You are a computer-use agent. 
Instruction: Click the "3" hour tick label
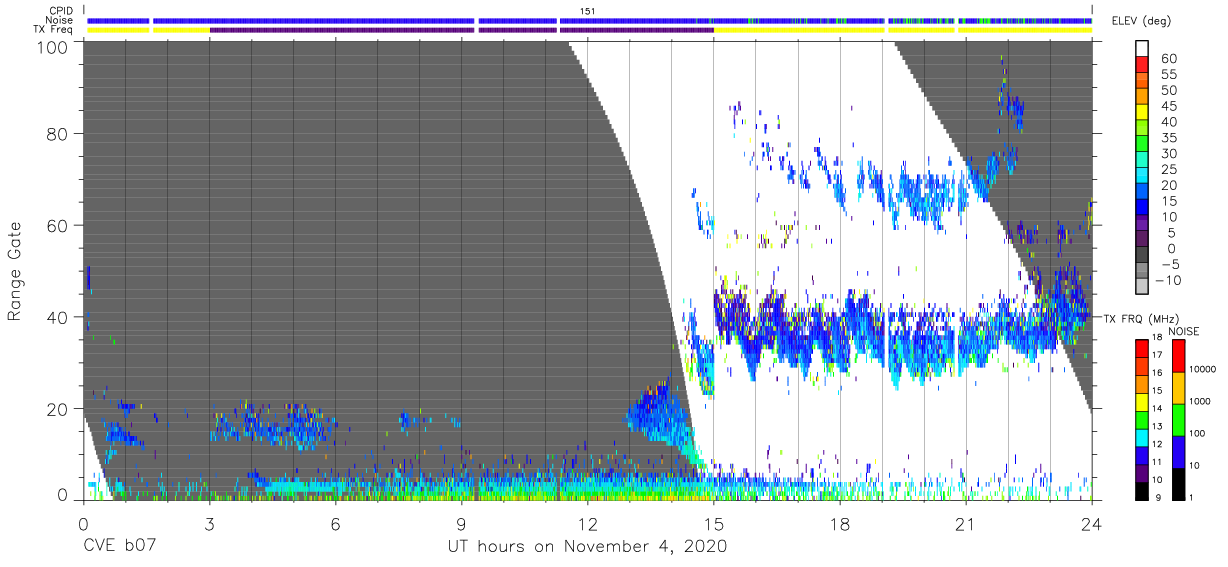tap(209, 524)
